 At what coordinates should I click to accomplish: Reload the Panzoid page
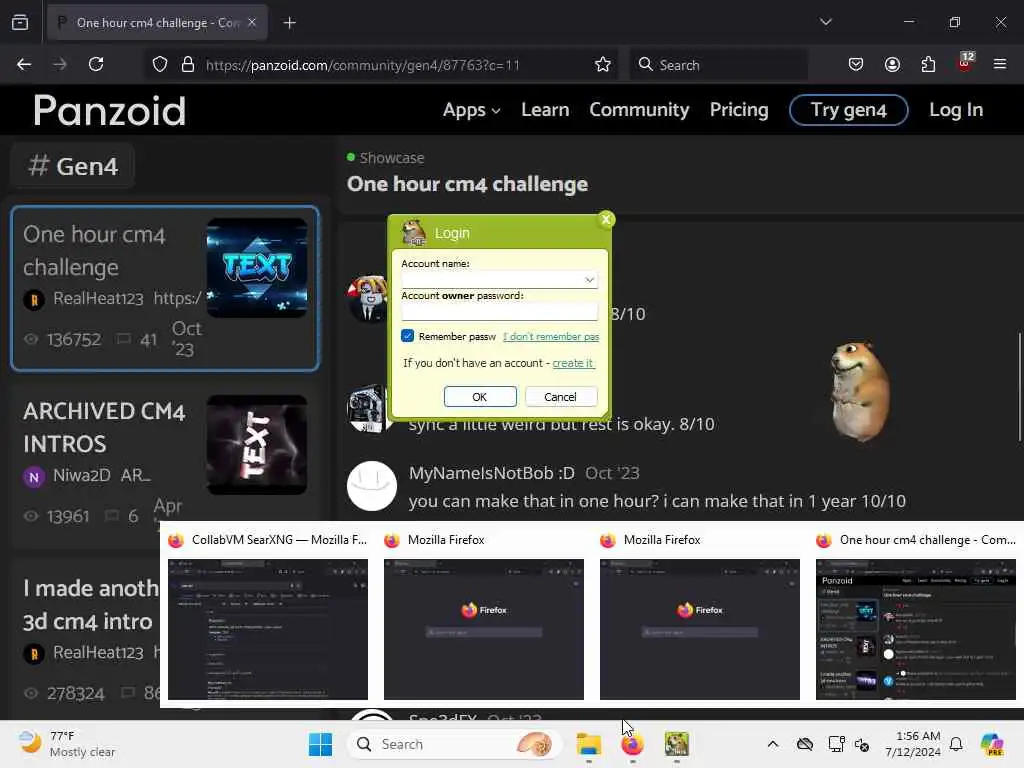[96, 64]
